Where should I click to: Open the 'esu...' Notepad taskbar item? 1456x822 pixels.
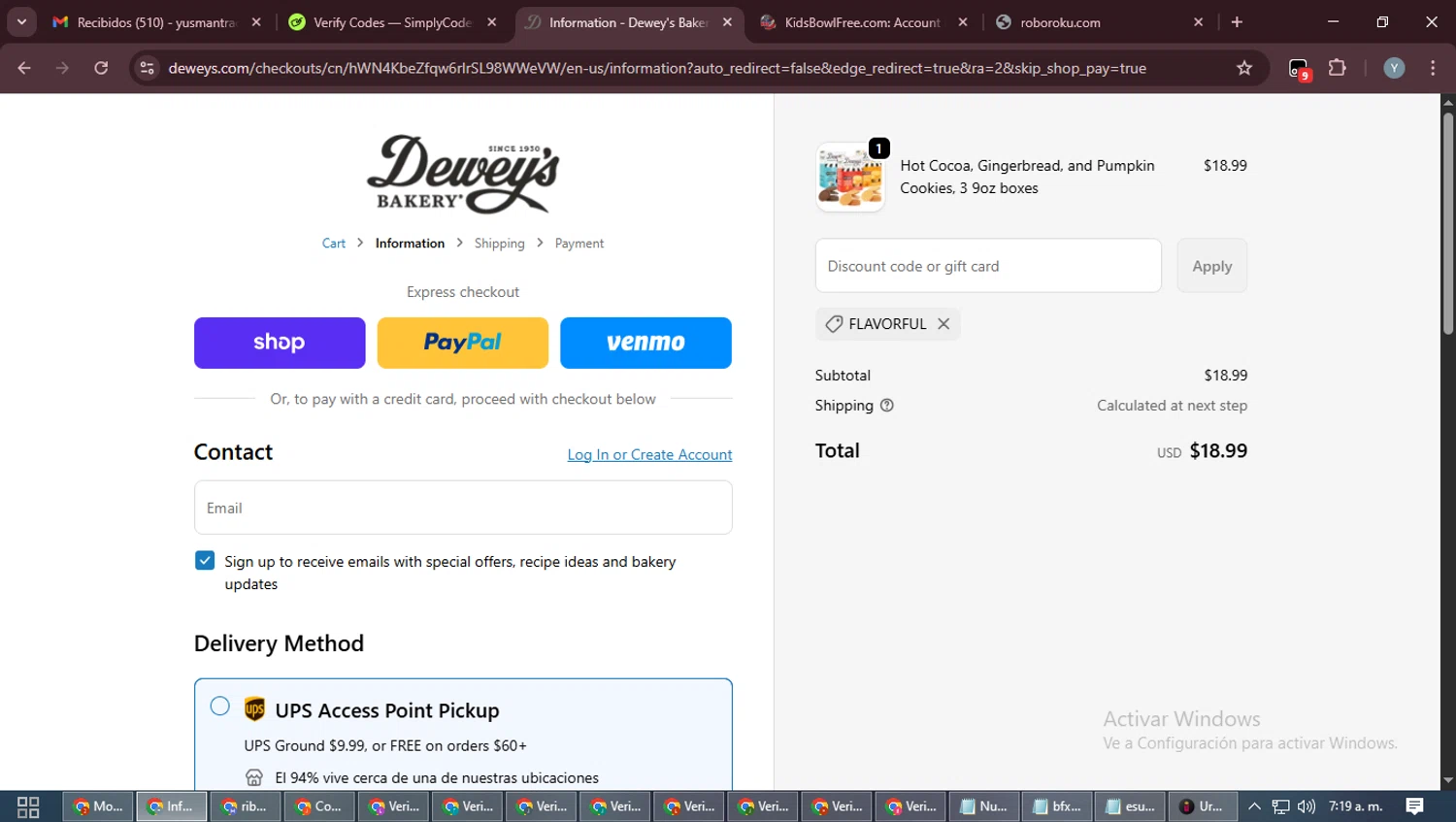point(1131,806)
